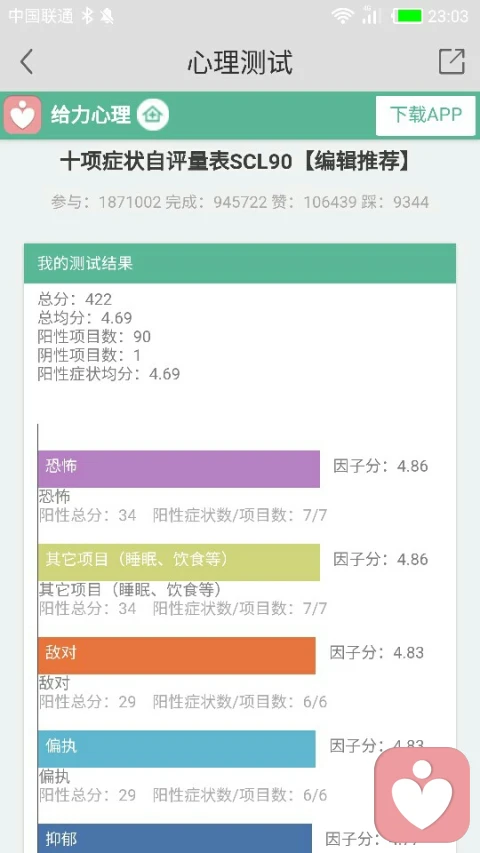Select the light blue 偏执 bar
Image resolution: width=480 pixels, height=853 pixels.
[177, 749]
